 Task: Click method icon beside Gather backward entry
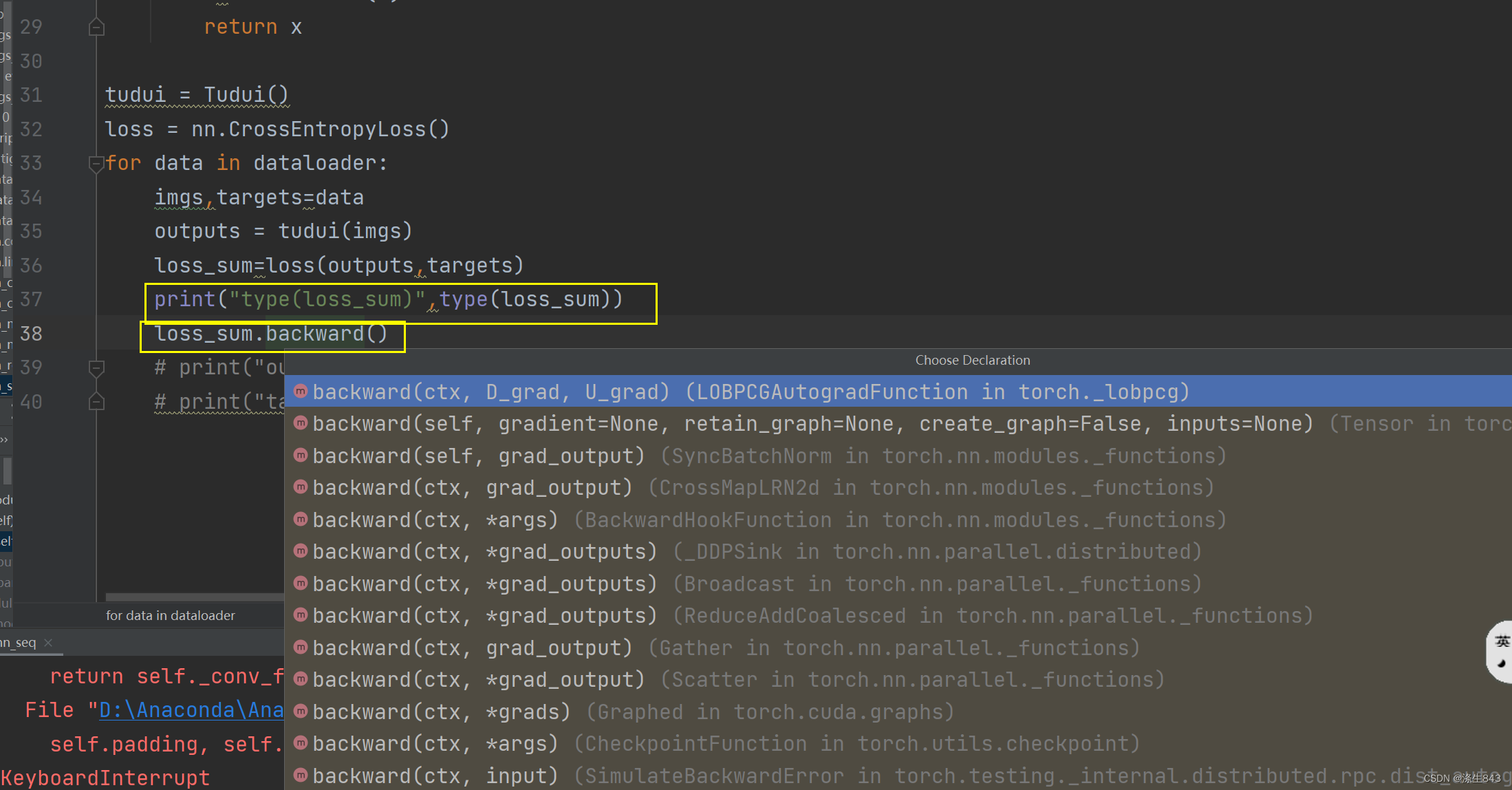pos(300,648)
